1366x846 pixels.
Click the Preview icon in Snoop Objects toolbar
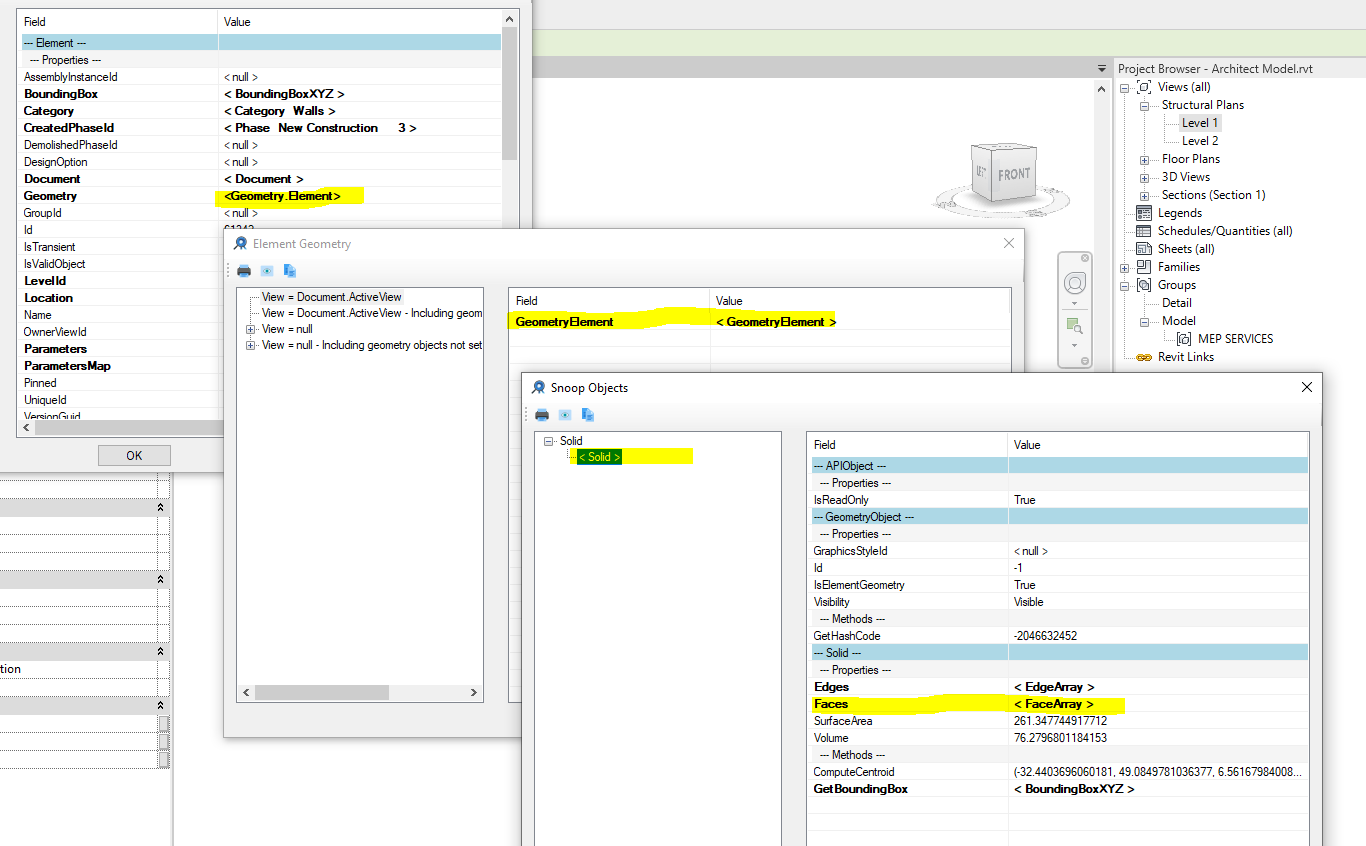click(565, 414)
